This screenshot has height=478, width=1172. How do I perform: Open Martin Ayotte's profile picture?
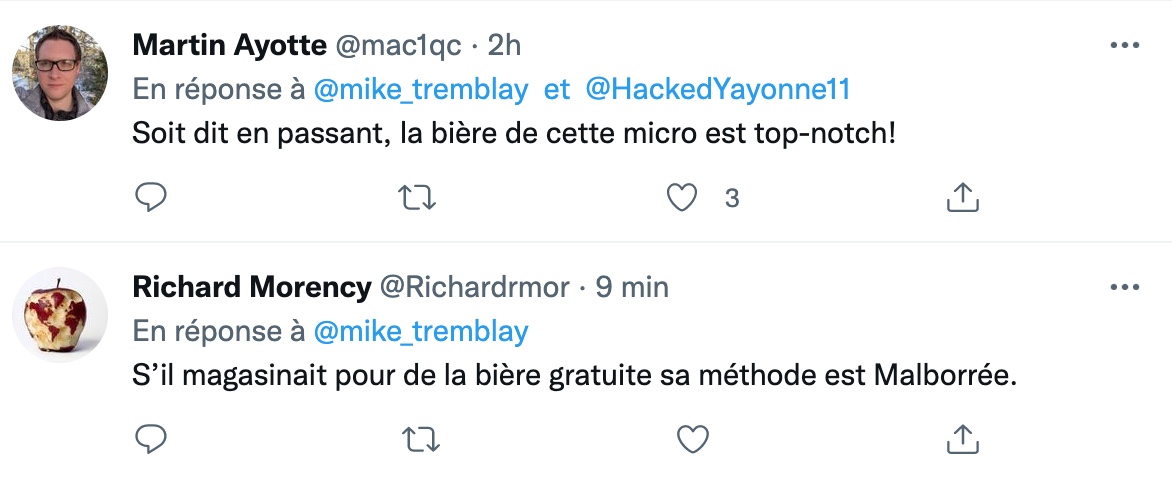click(60, 72)
